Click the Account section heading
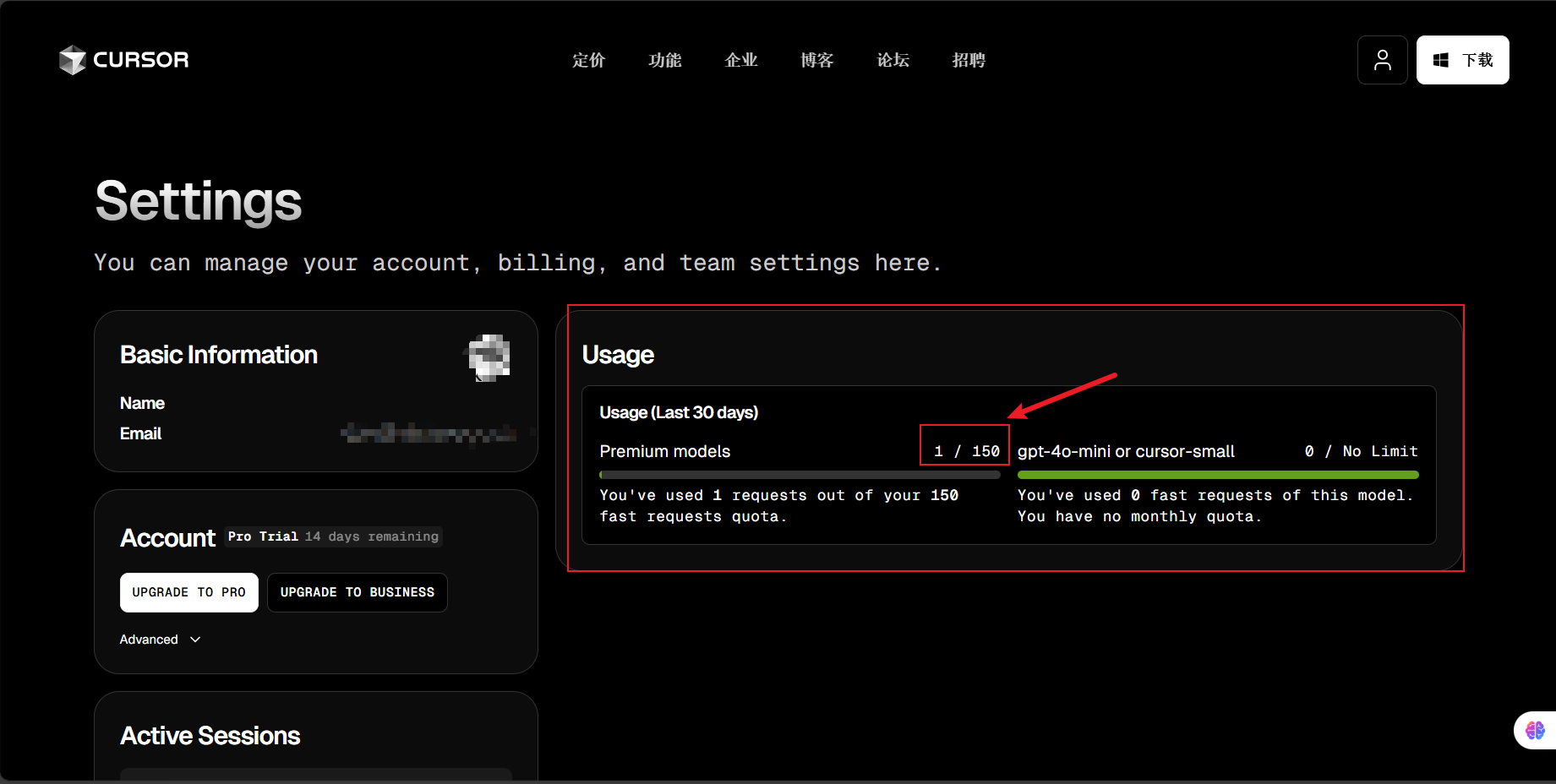 click(167, 537)
